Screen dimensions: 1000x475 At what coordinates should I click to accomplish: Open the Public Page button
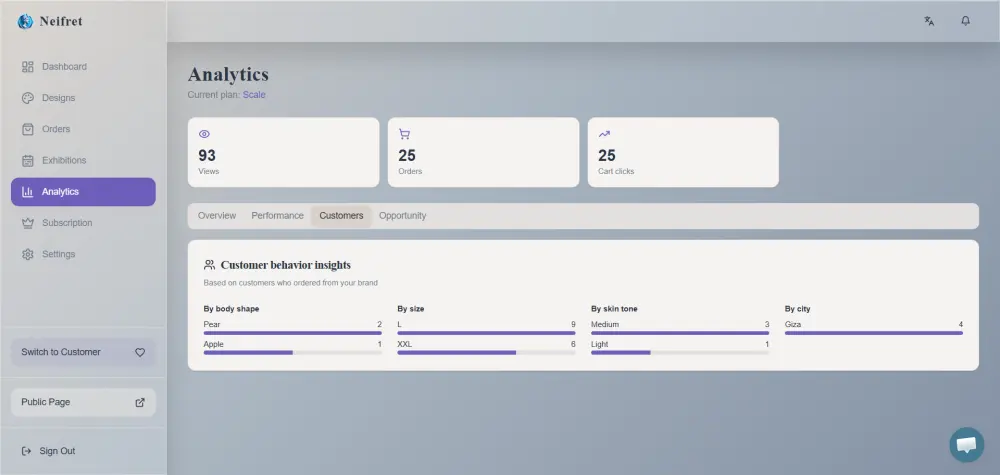83,402
